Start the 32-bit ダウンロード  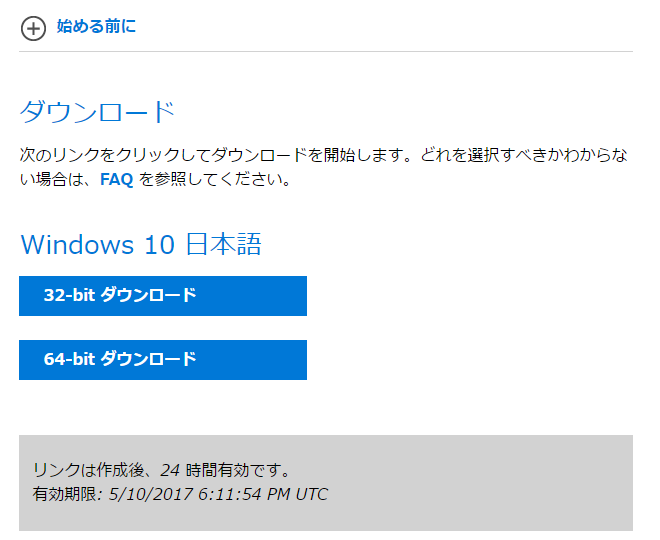[x=163, y=296]
